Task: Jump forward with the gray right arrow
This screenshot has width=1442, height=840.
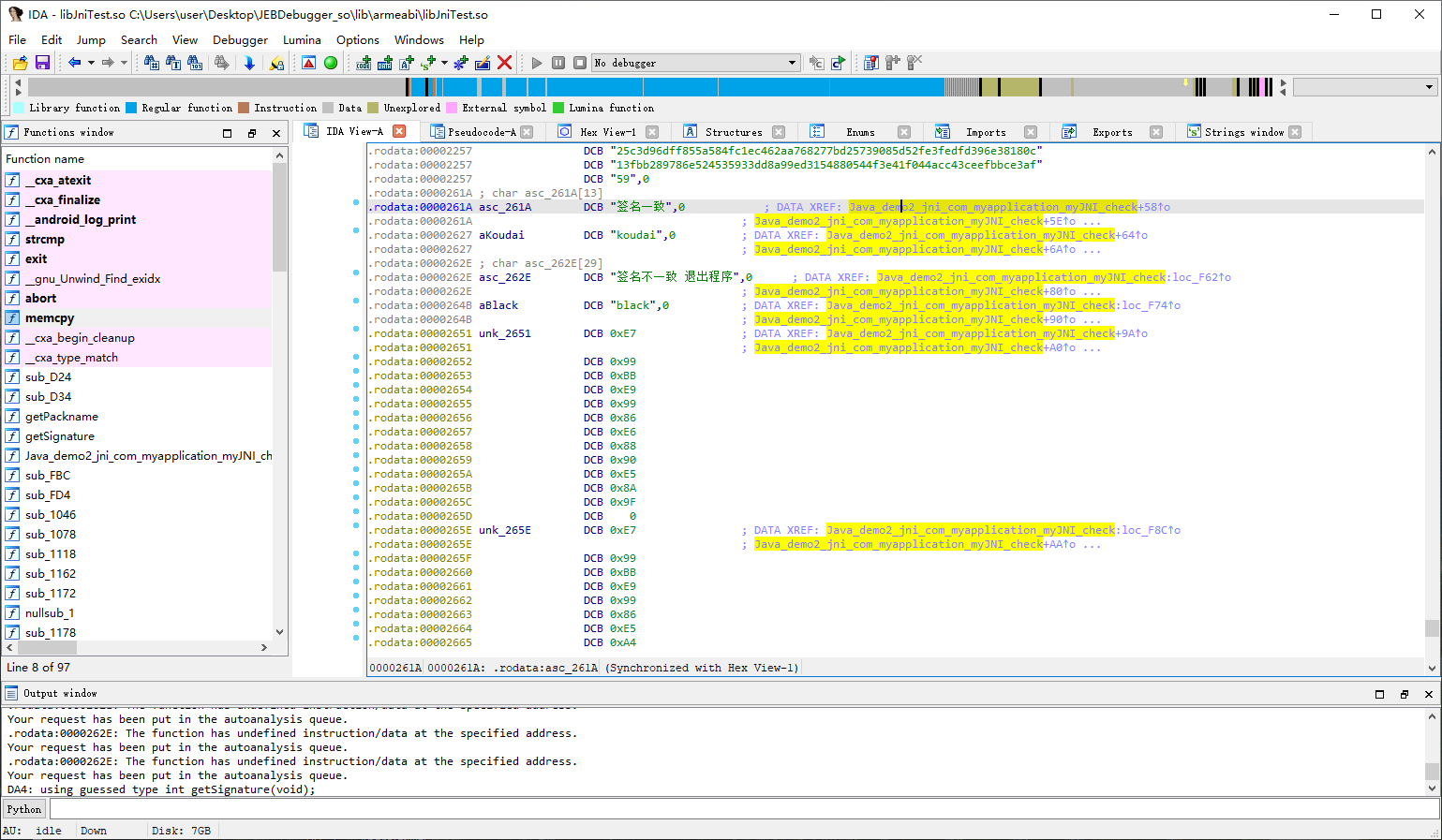Action: pos(108,63)
